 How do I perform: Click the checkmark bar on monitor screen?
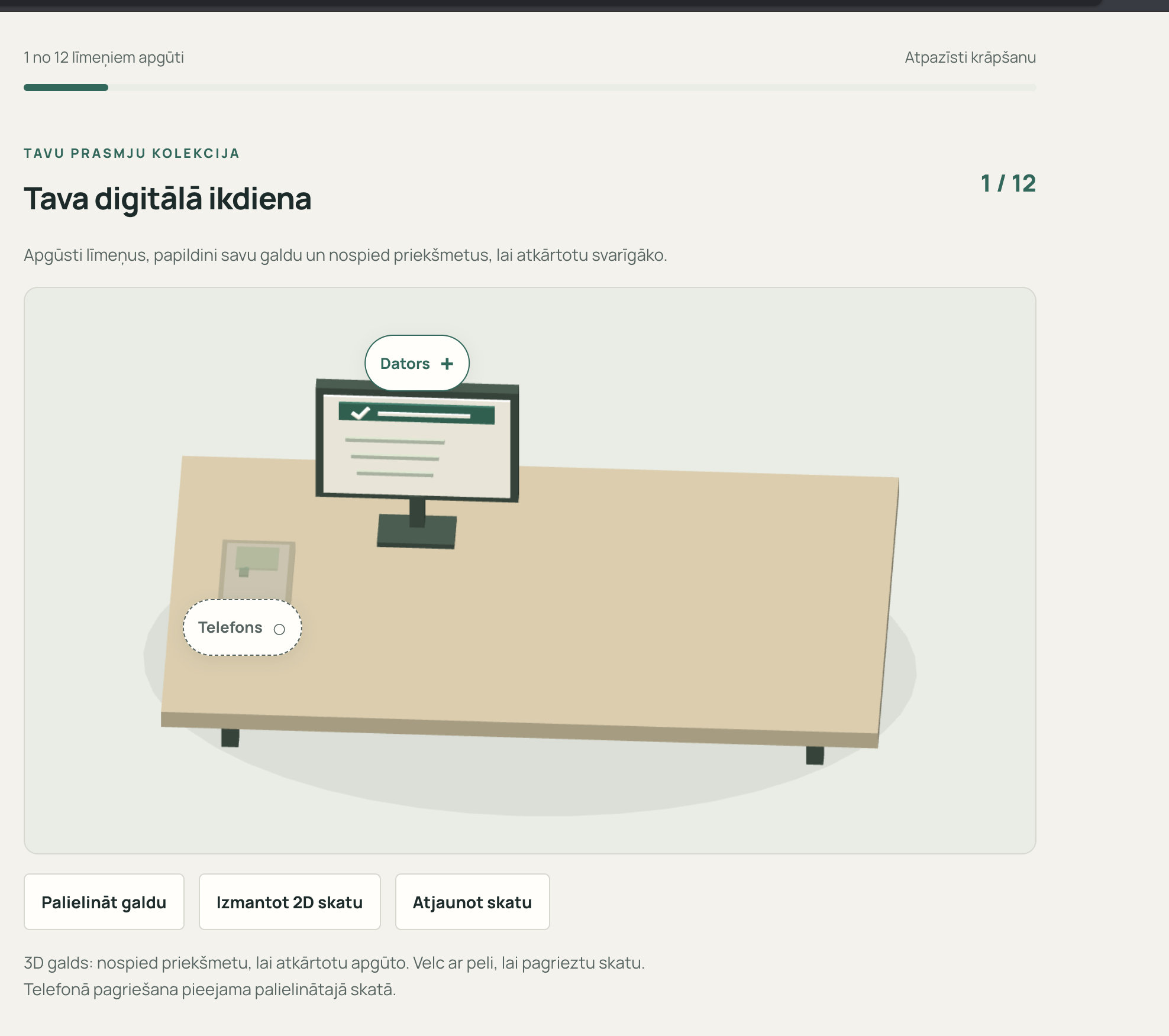tap(416, 413)
